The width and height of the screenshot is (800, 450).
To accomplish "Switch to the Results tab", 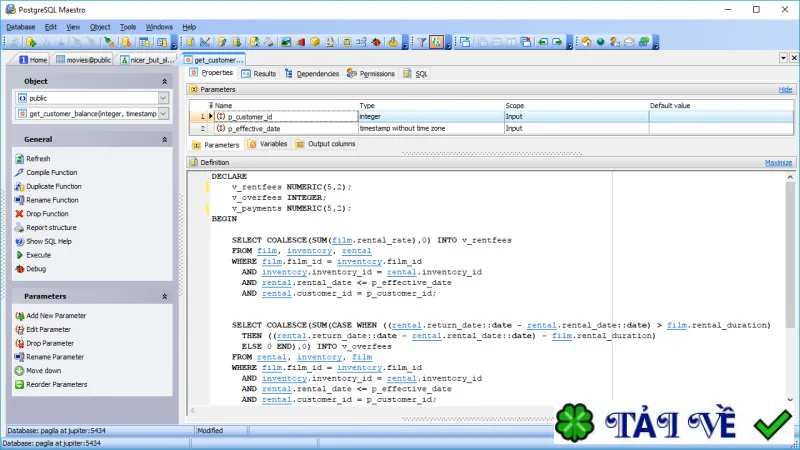I will (259, 73).
